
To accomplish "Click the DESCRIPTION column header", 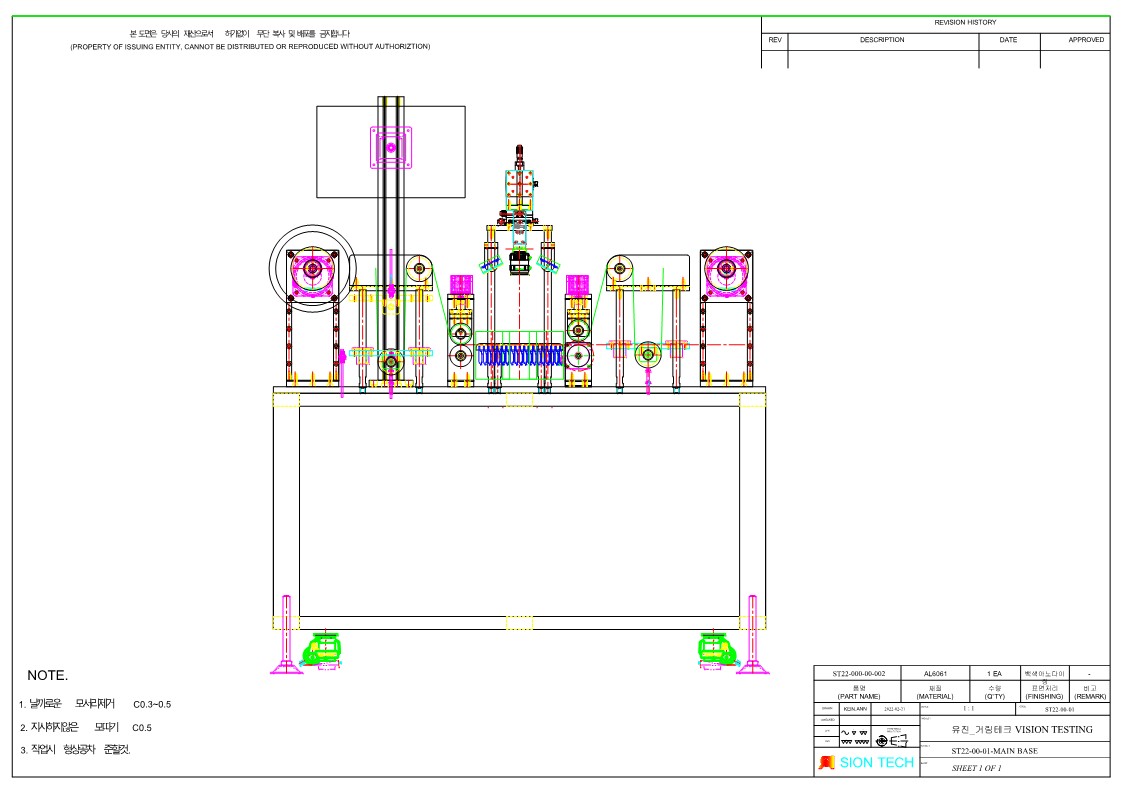I will click(882, 40).
